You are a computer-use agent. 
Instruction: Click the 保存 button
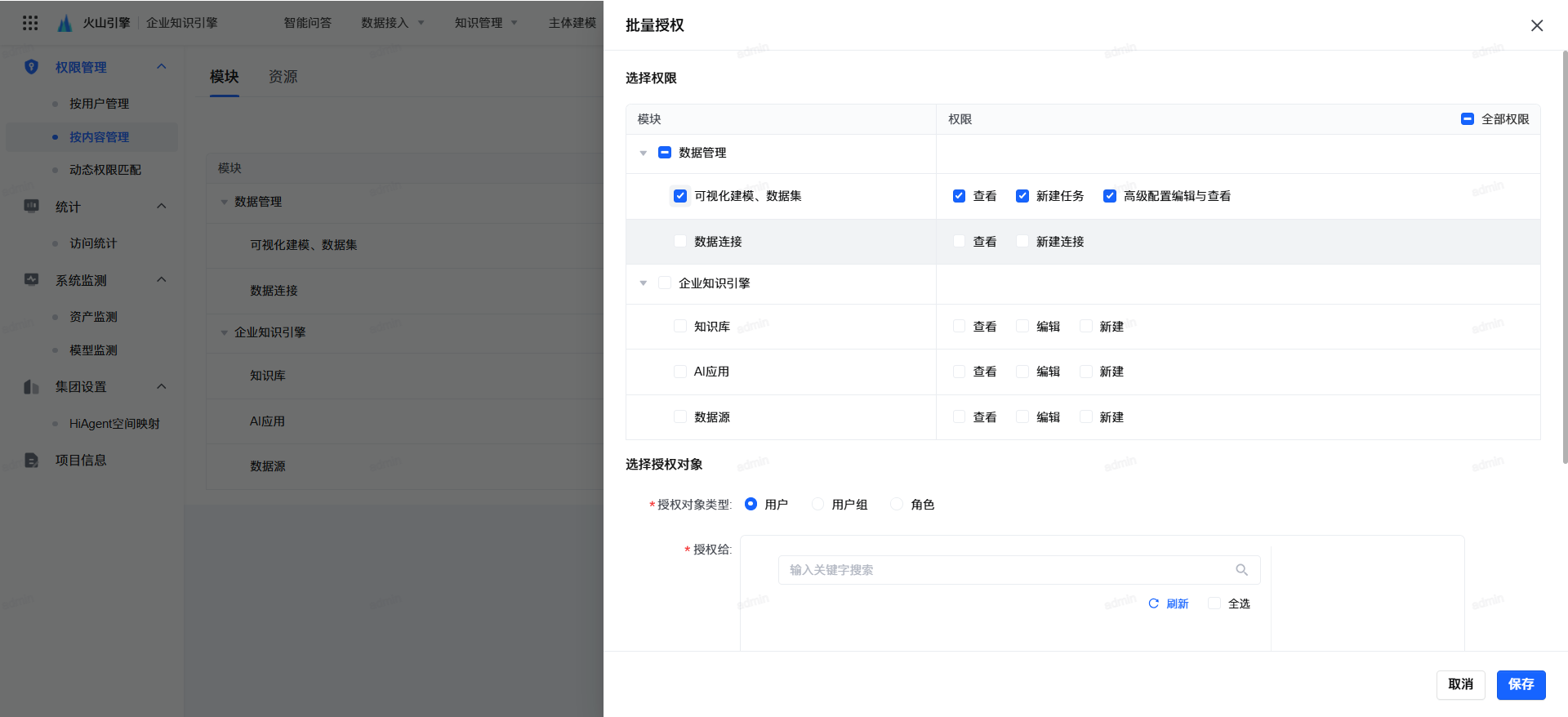[x=1520, y=684]
